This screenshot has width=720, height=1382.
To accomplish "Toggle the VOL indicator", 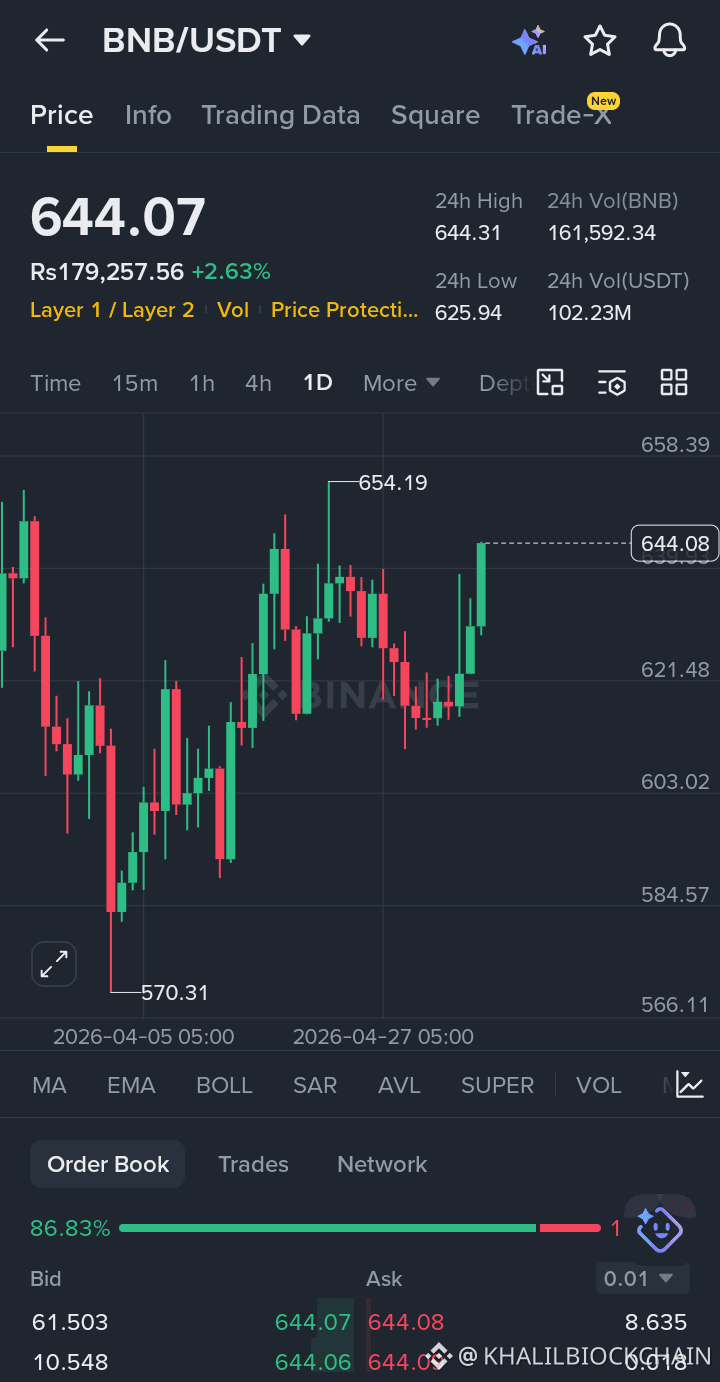I will [x=599, y=1085].
